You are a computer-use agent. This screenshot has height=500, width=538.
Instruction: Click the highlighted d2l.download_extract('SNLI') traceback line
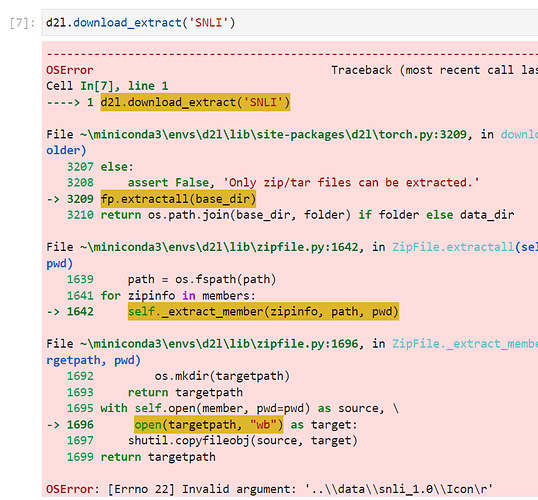point(195,102)
